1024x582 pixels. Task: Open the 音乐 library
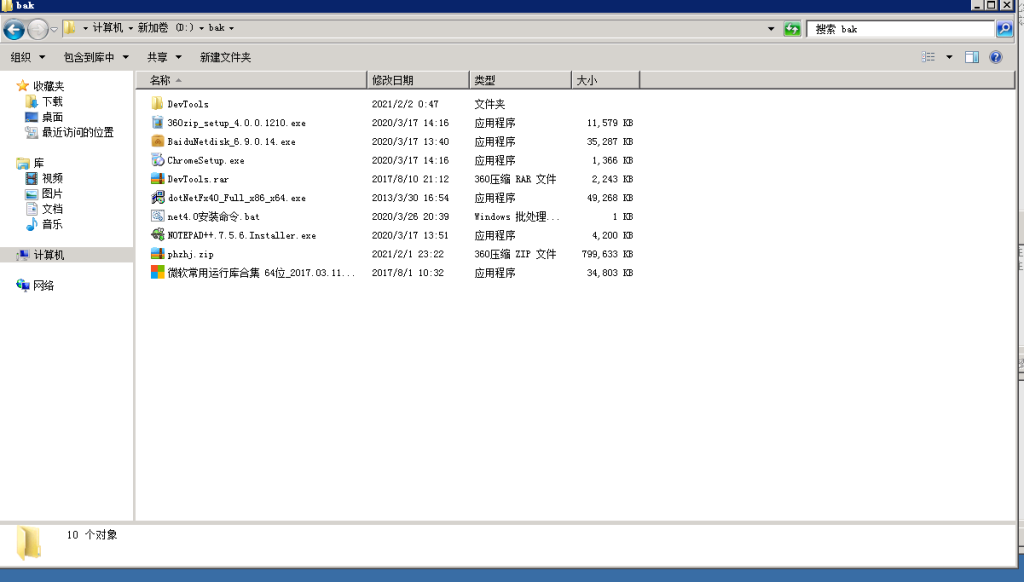52,225
